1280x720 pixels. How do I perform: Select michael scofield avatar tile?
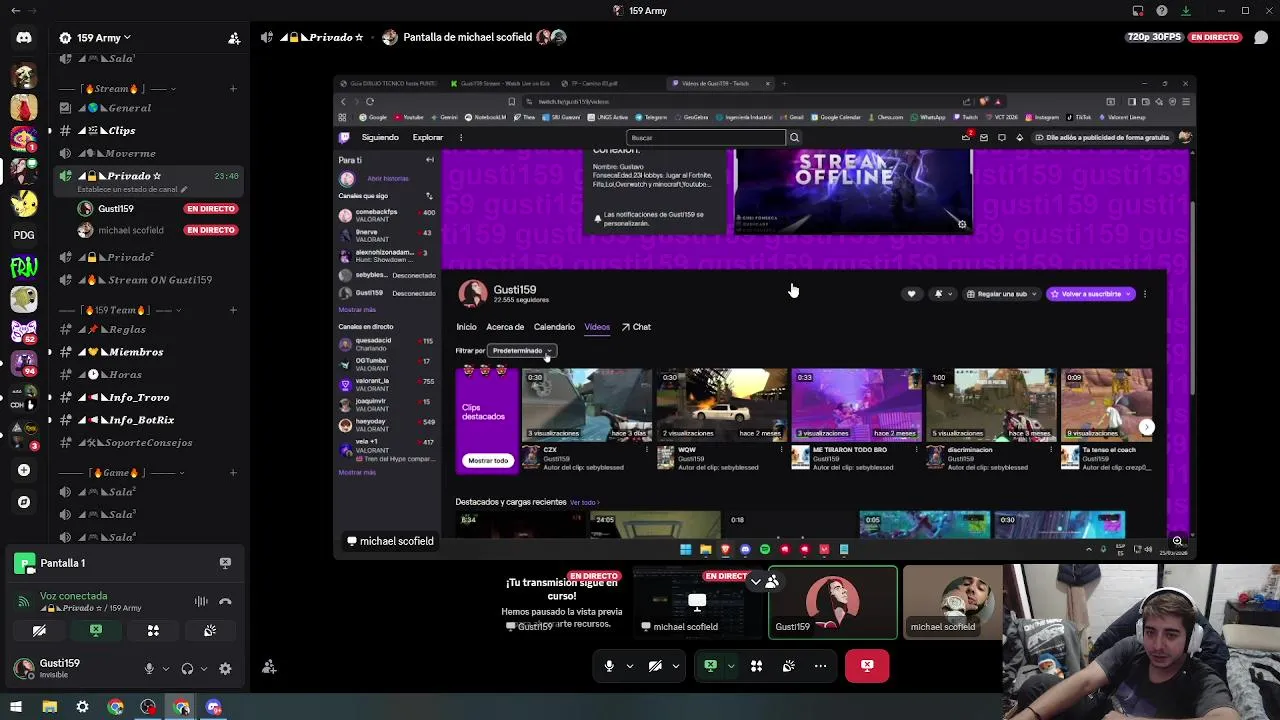tap(953, 602)
